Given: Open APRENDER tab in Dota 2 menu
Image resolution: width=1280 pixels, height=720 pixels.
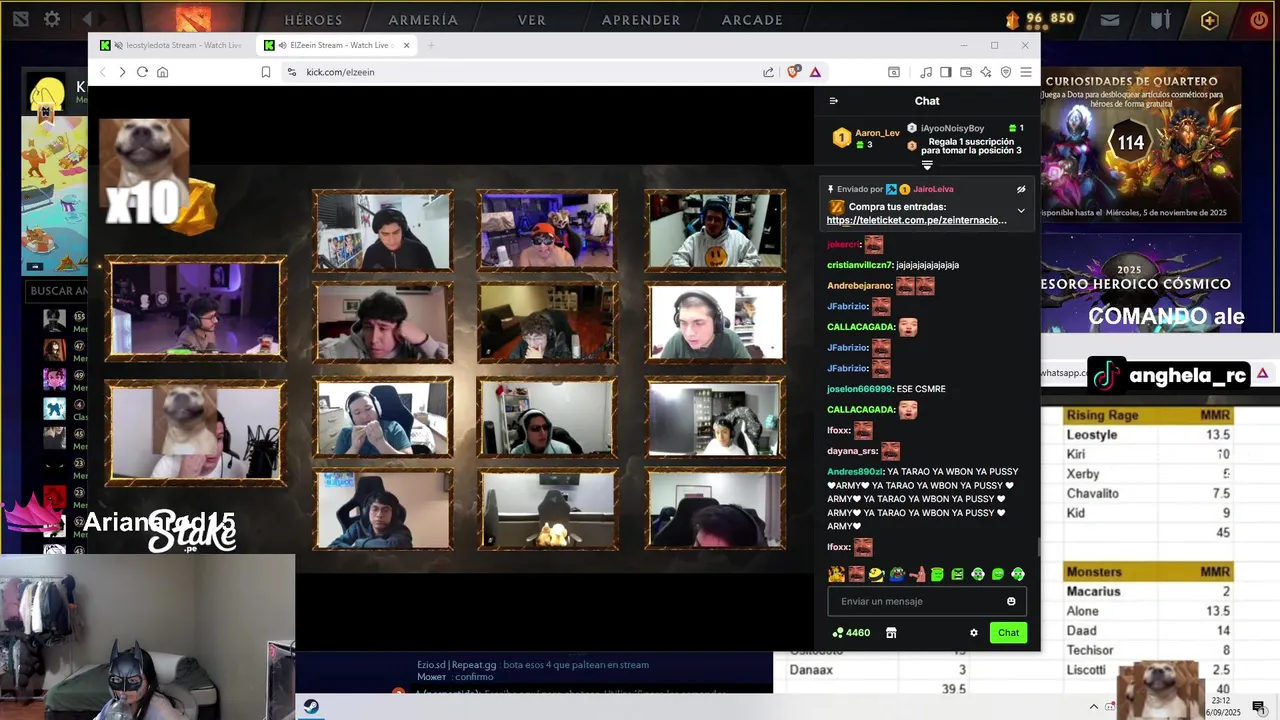Looking at the screenshot, I should coord(641,20).
